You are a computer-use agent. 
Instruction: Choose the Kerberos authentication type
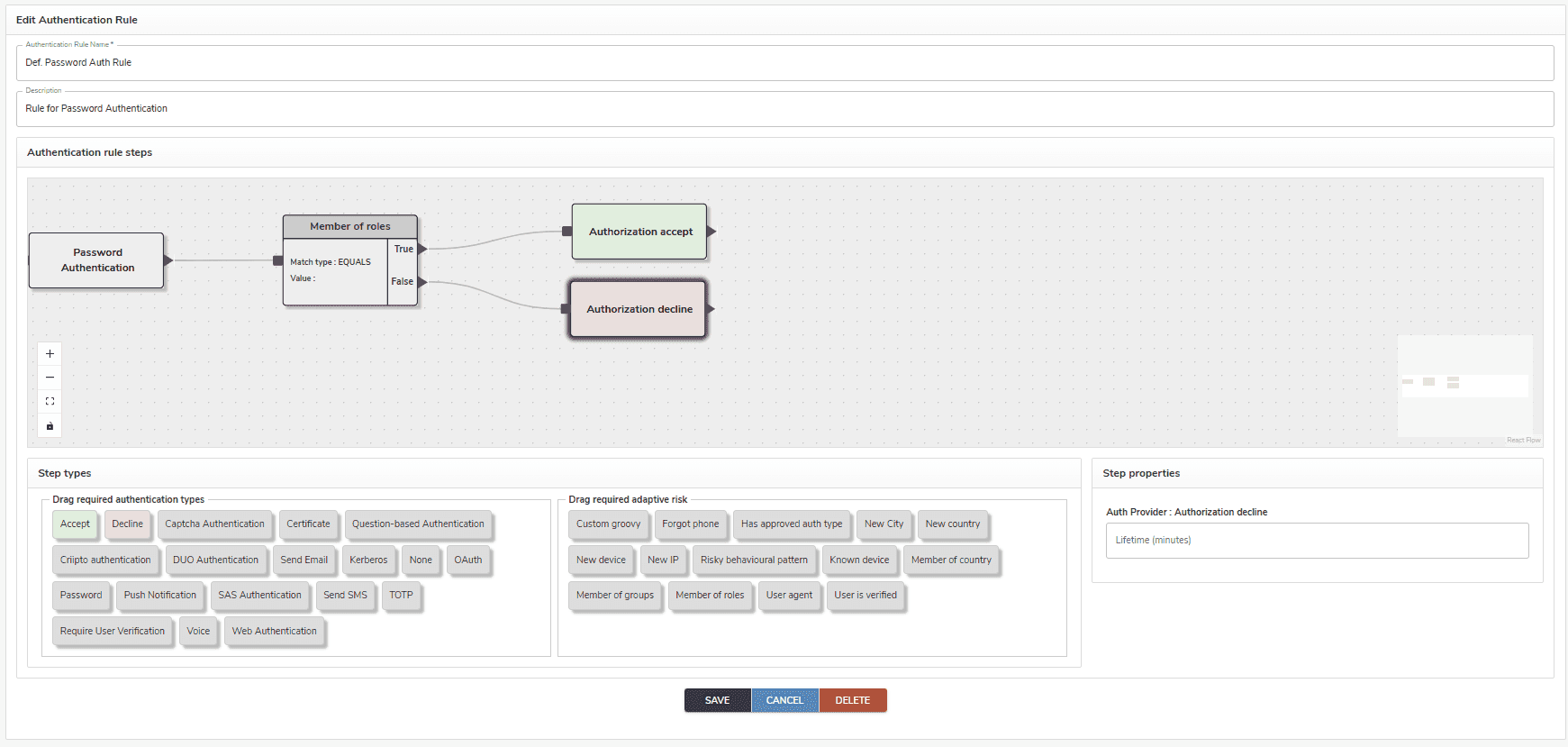(x=368, y=560)
